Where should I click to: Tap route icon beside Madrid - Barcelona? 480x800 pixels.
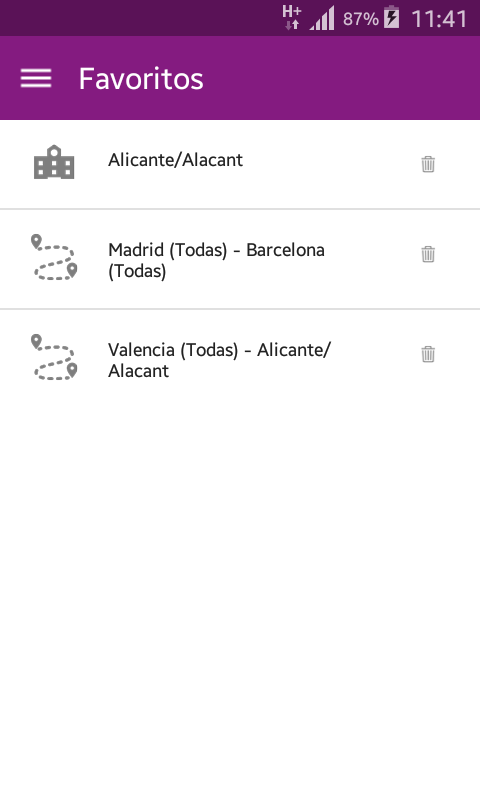click(x=54, y=257)
